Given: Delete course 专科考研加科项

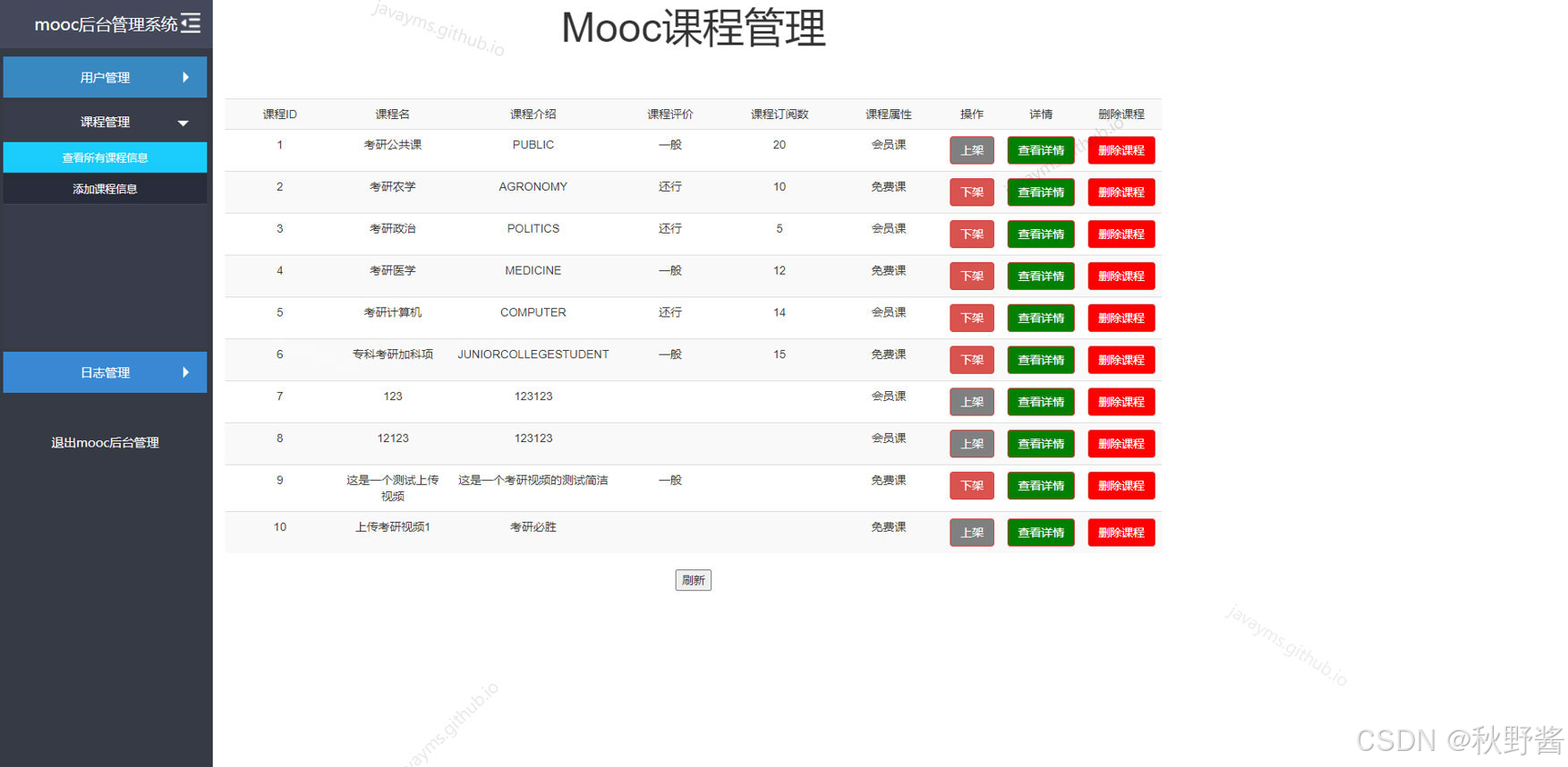Looking at the screenshot, I should coord(1121,360).
